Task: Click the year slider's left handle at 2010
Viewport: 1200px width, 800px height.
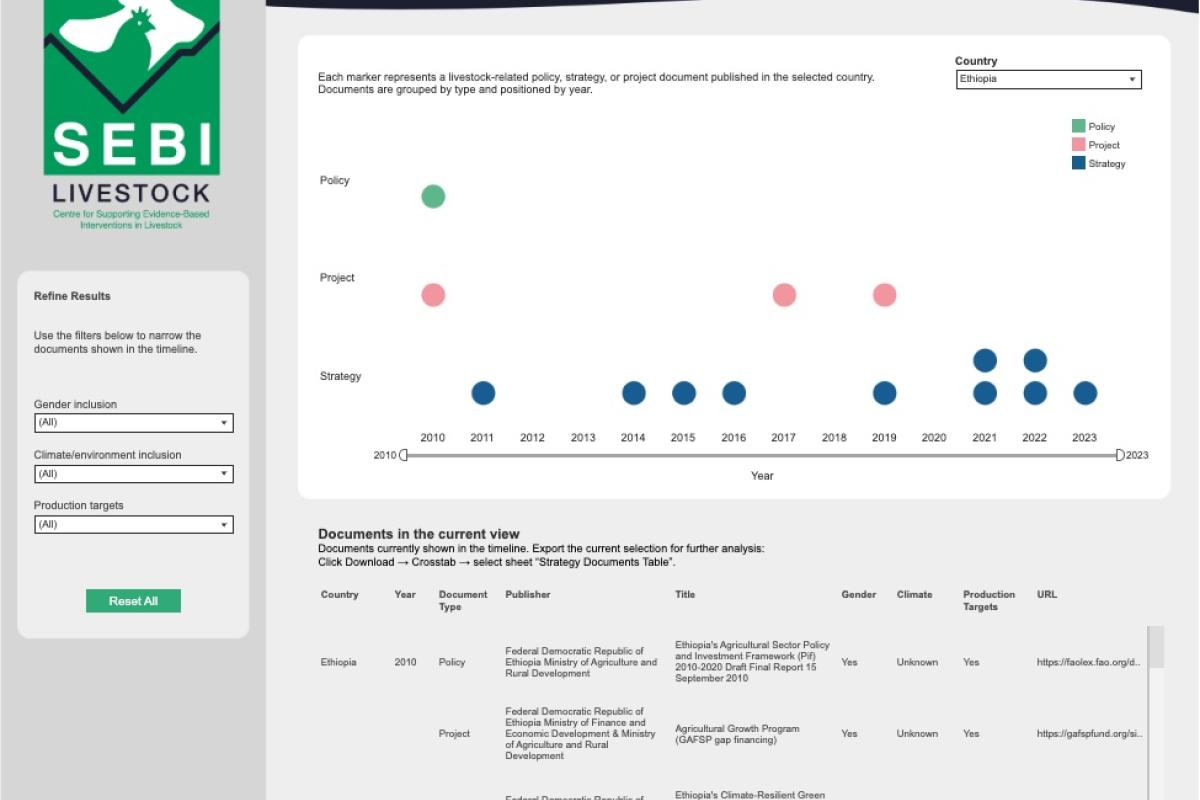Action: pos(403,455)
